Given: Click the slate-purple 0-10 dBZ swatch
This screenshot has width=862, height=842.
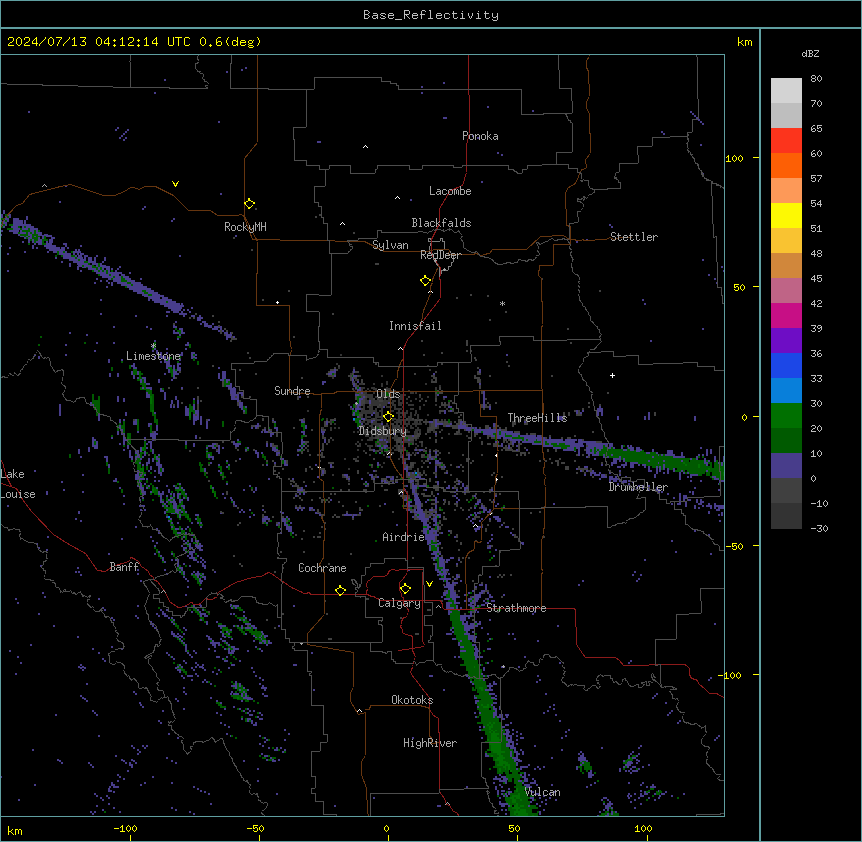Looking at the screenshot, I should tap(786, 466).
